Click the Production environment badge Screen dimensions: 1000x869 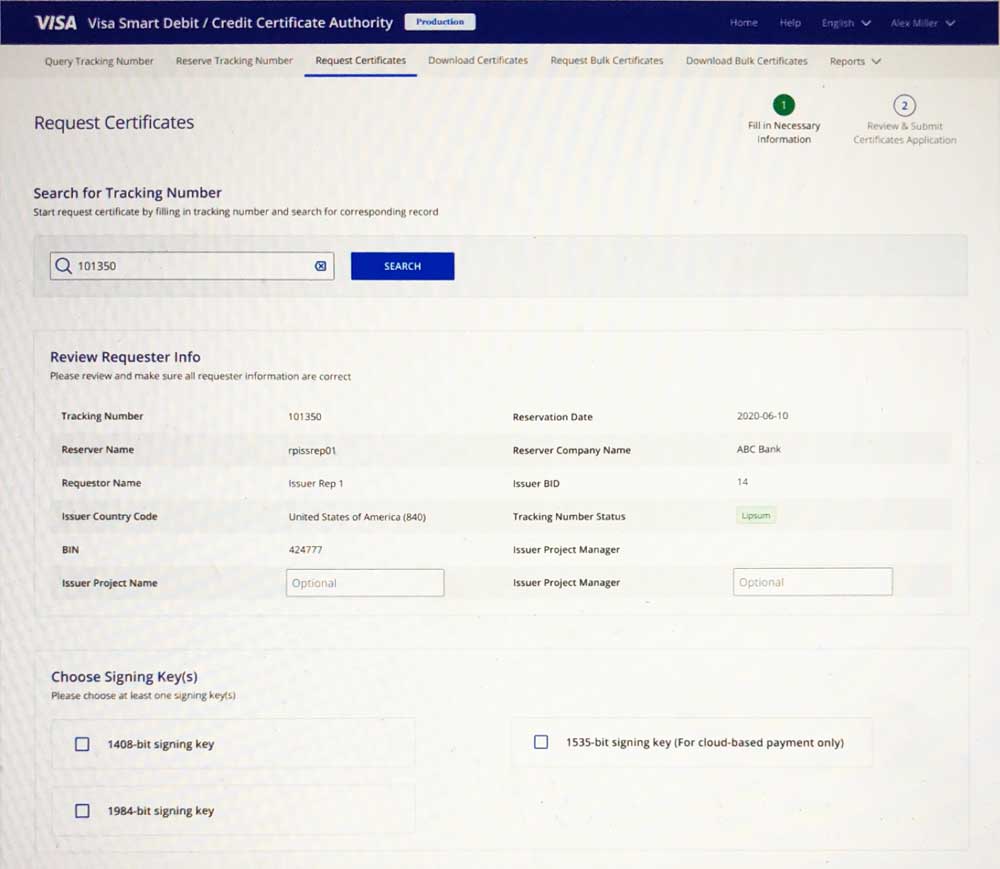(440, 22)
